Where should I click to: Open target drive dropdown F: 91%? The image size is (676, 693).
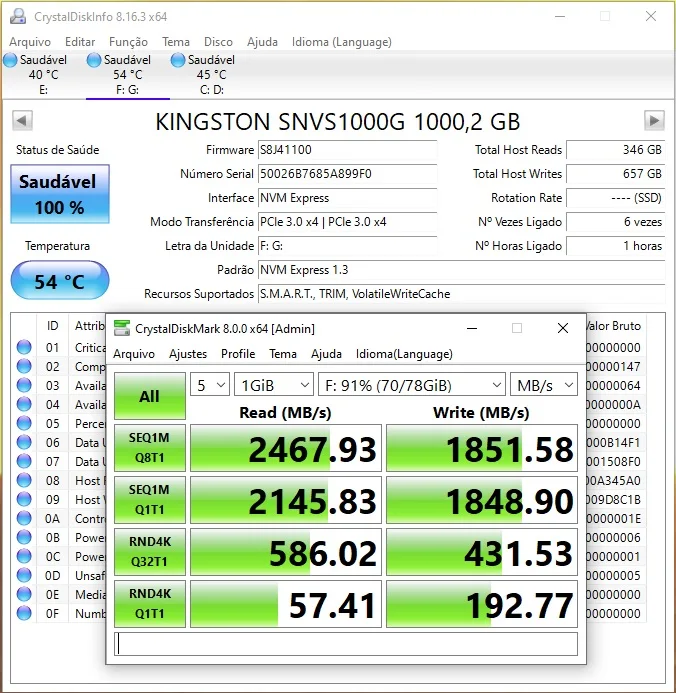pyautogui.click(x=412, y=385)
